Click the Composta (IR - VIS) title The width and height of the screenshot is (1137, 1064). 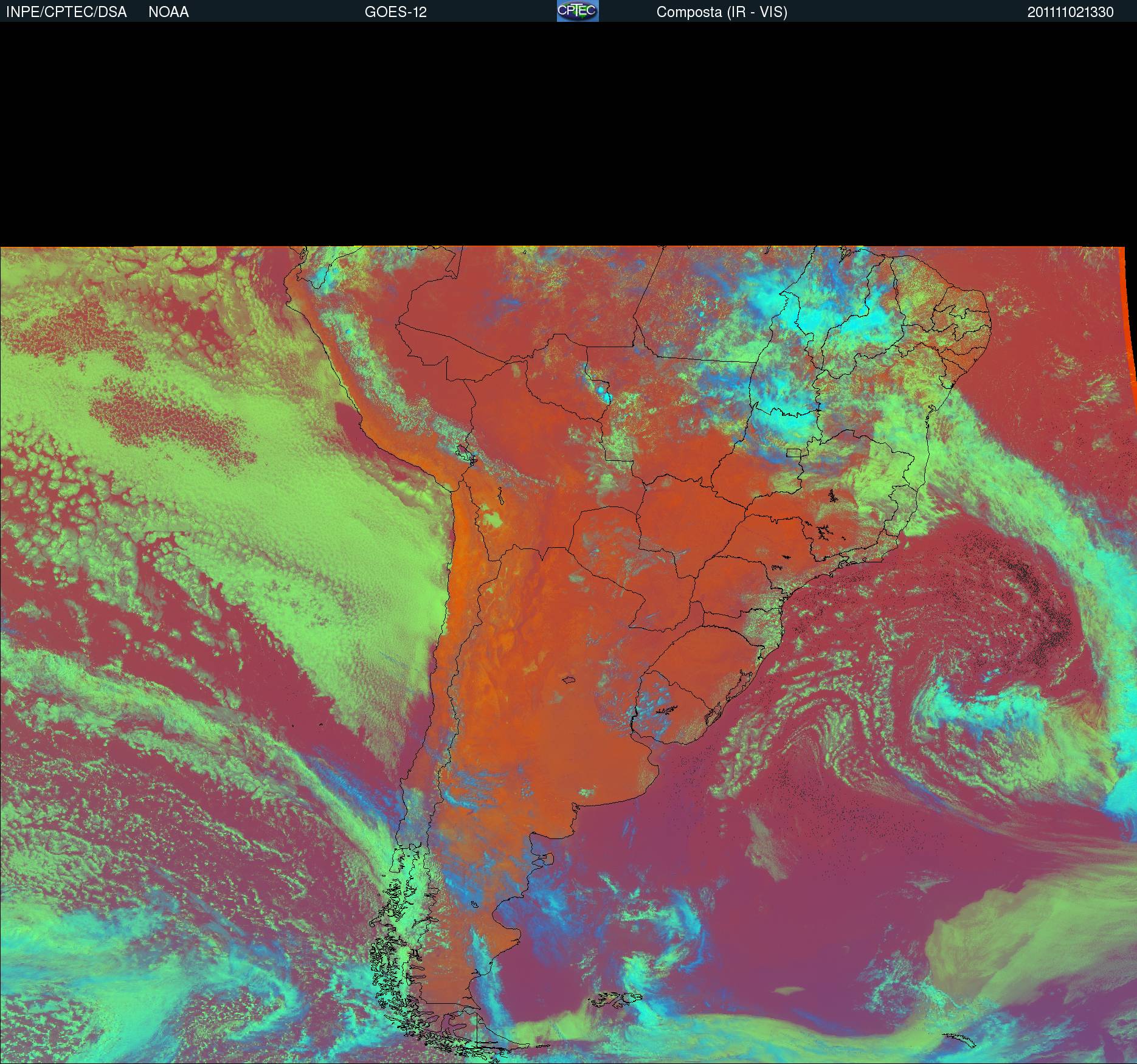click(722, 12)
